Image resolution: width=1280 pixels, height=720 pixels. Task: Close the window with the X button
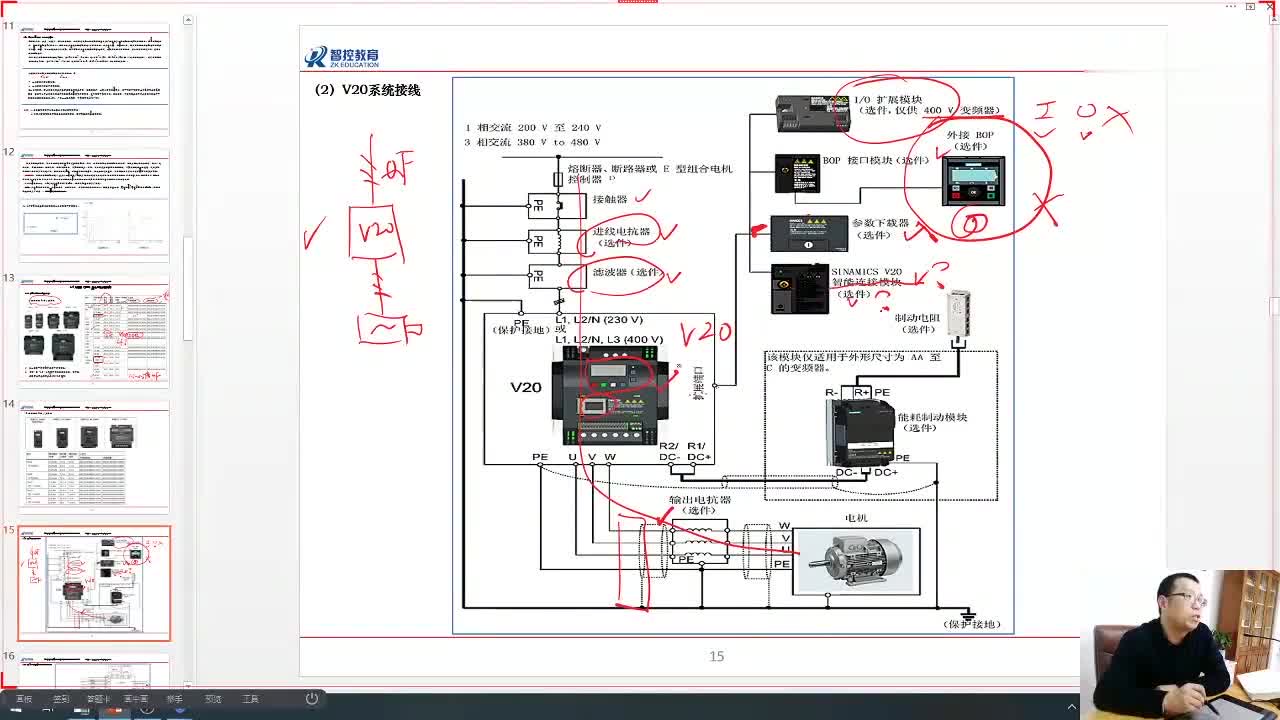coord(1271,6)
